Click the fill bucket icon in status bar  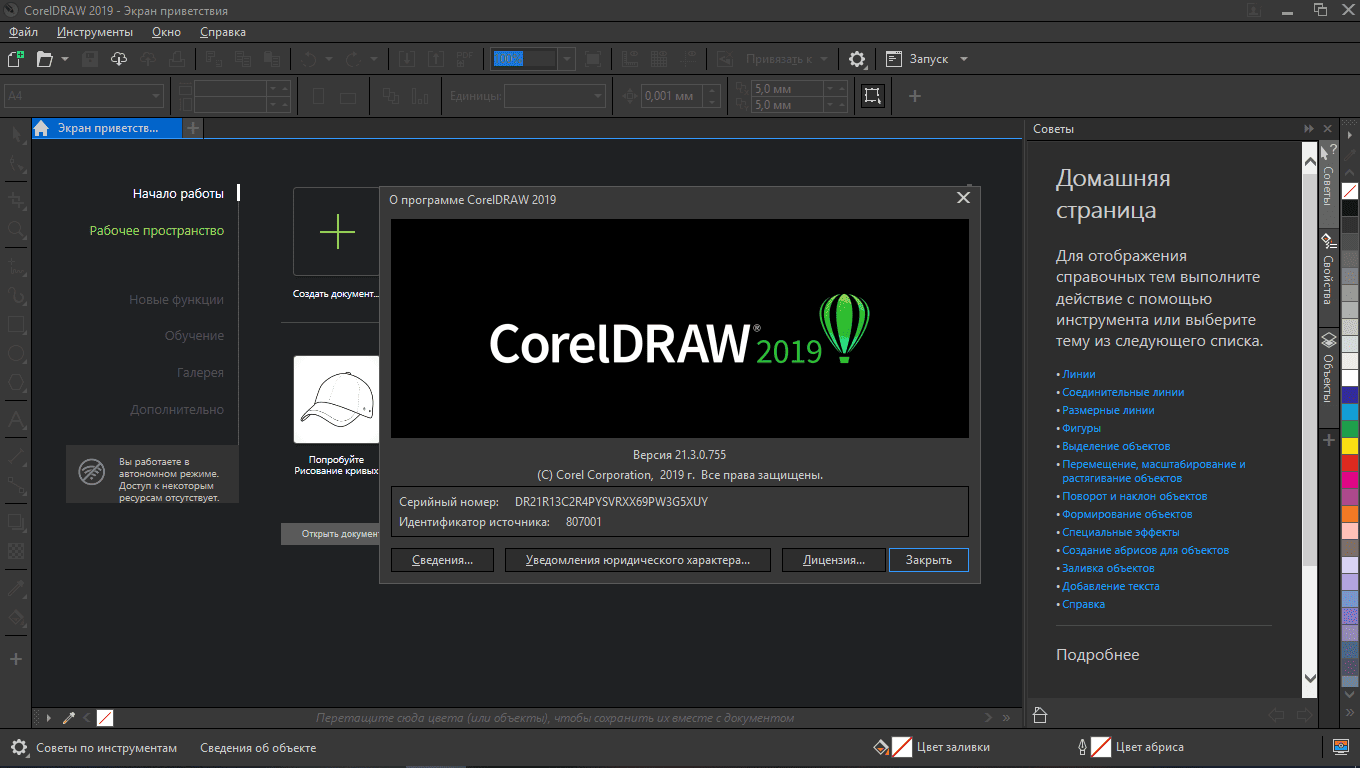click(x=881, y=747)
